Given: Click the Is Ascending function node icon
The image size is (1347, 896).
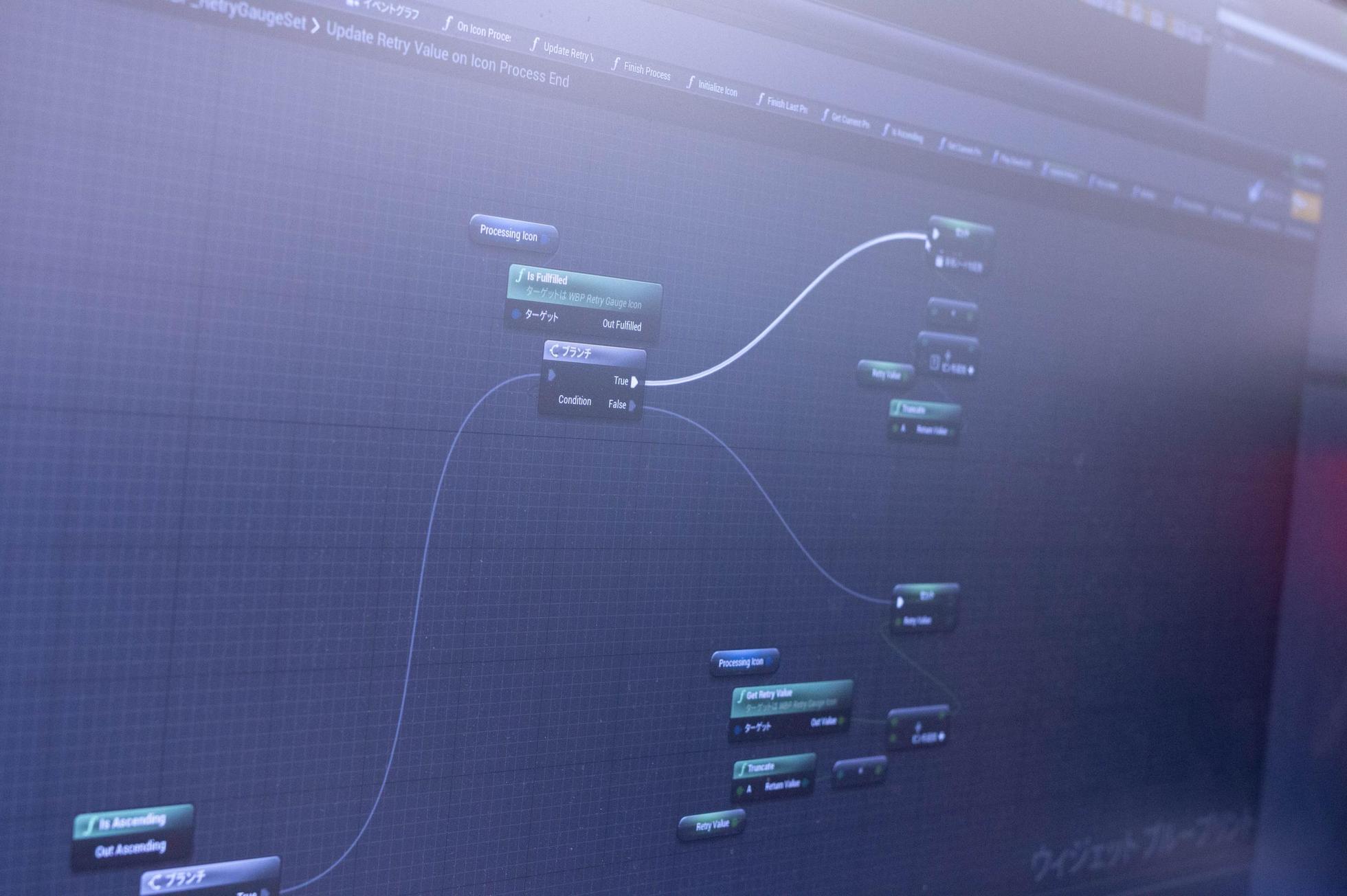Looking at the screenshot, I should click(x=89, y=825).
